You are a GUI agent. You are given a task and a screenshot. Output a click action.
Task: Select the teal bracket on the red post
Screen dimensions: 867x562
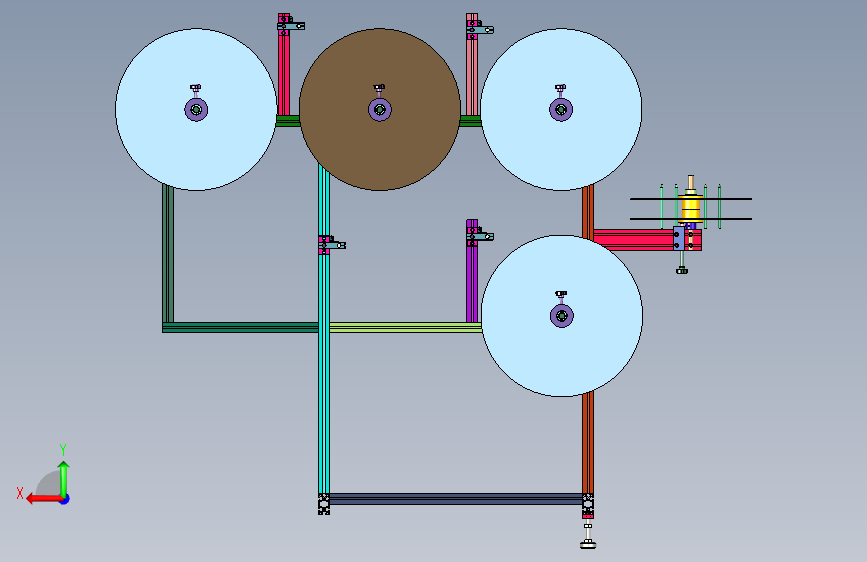coord(291,25)
